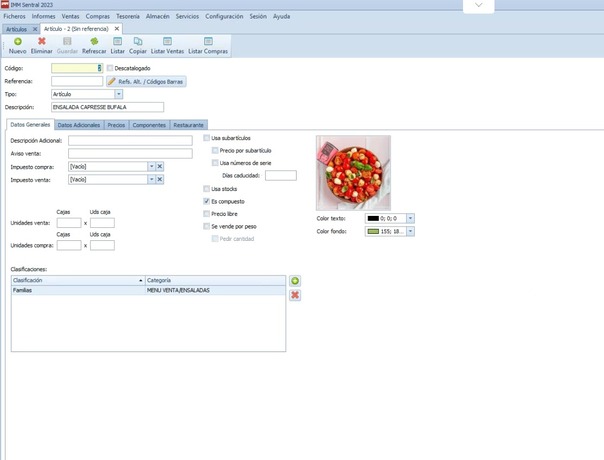Viewport: 604px width, 460px height.
Task: Open Listar Ventas from toolbar
Action: point(167,42)
